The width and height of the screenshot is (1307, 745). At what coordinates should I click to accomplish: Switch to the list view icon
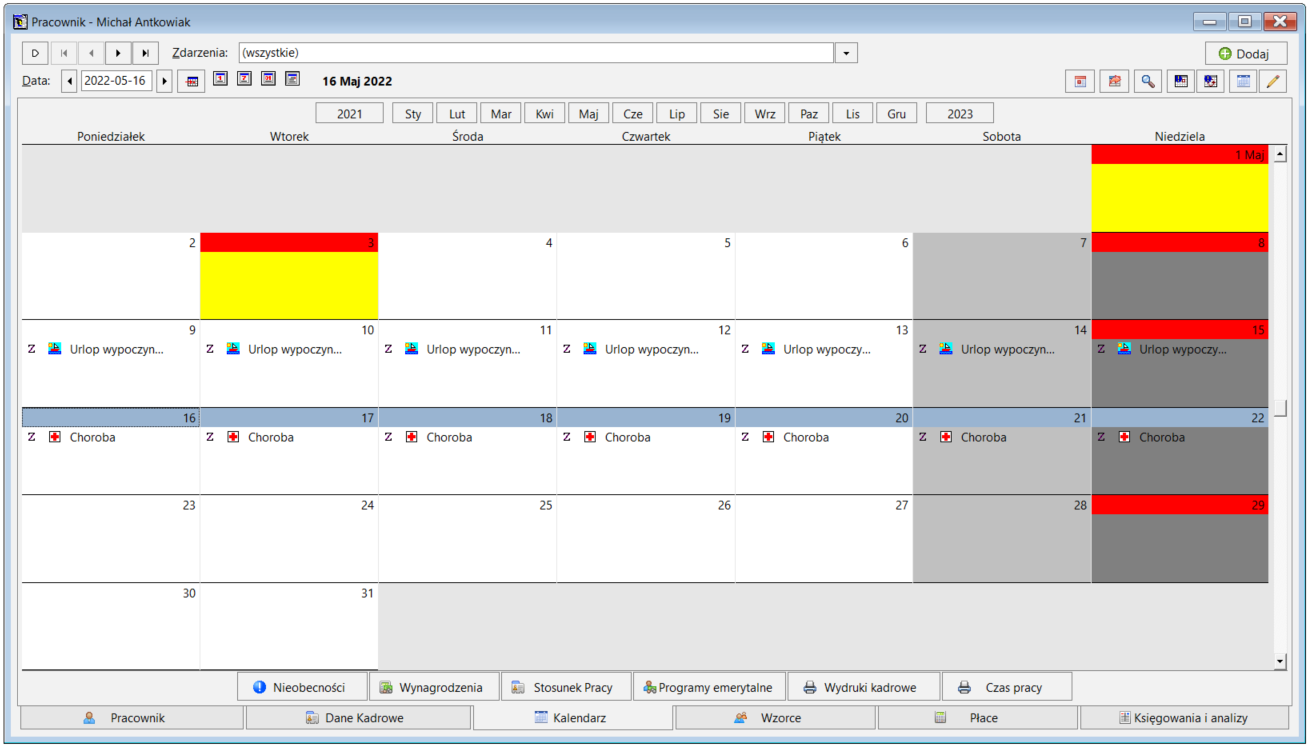(292, 79)
